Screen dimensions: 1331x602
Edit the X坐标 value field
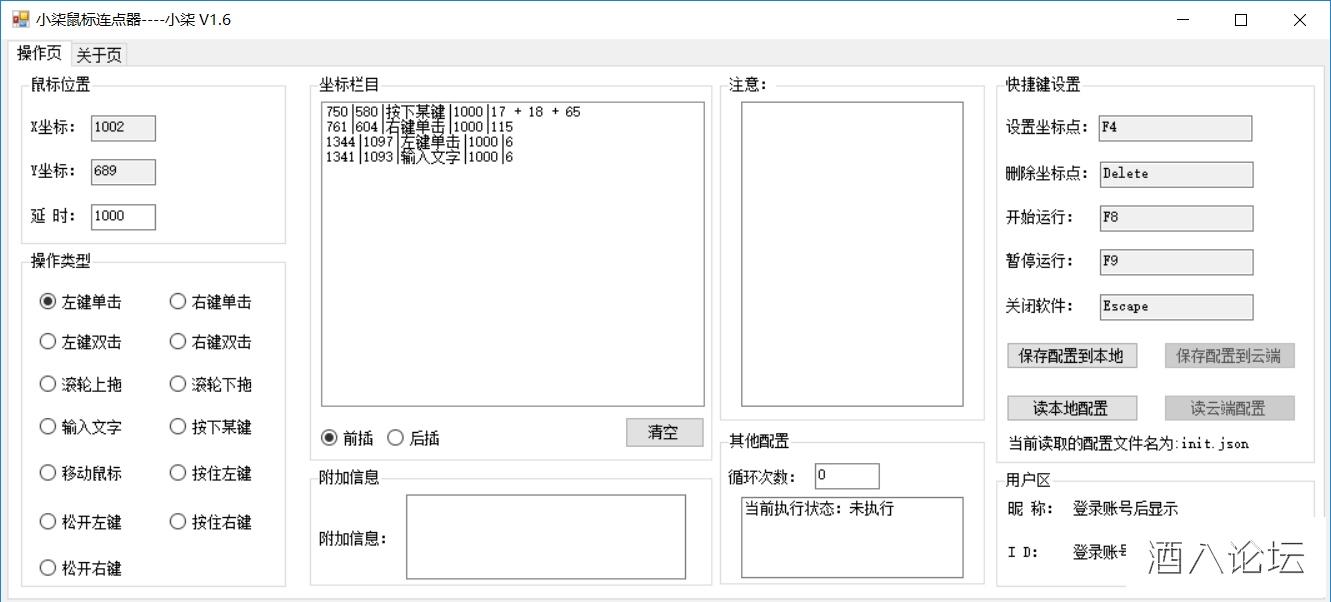[x=122, y=128]
